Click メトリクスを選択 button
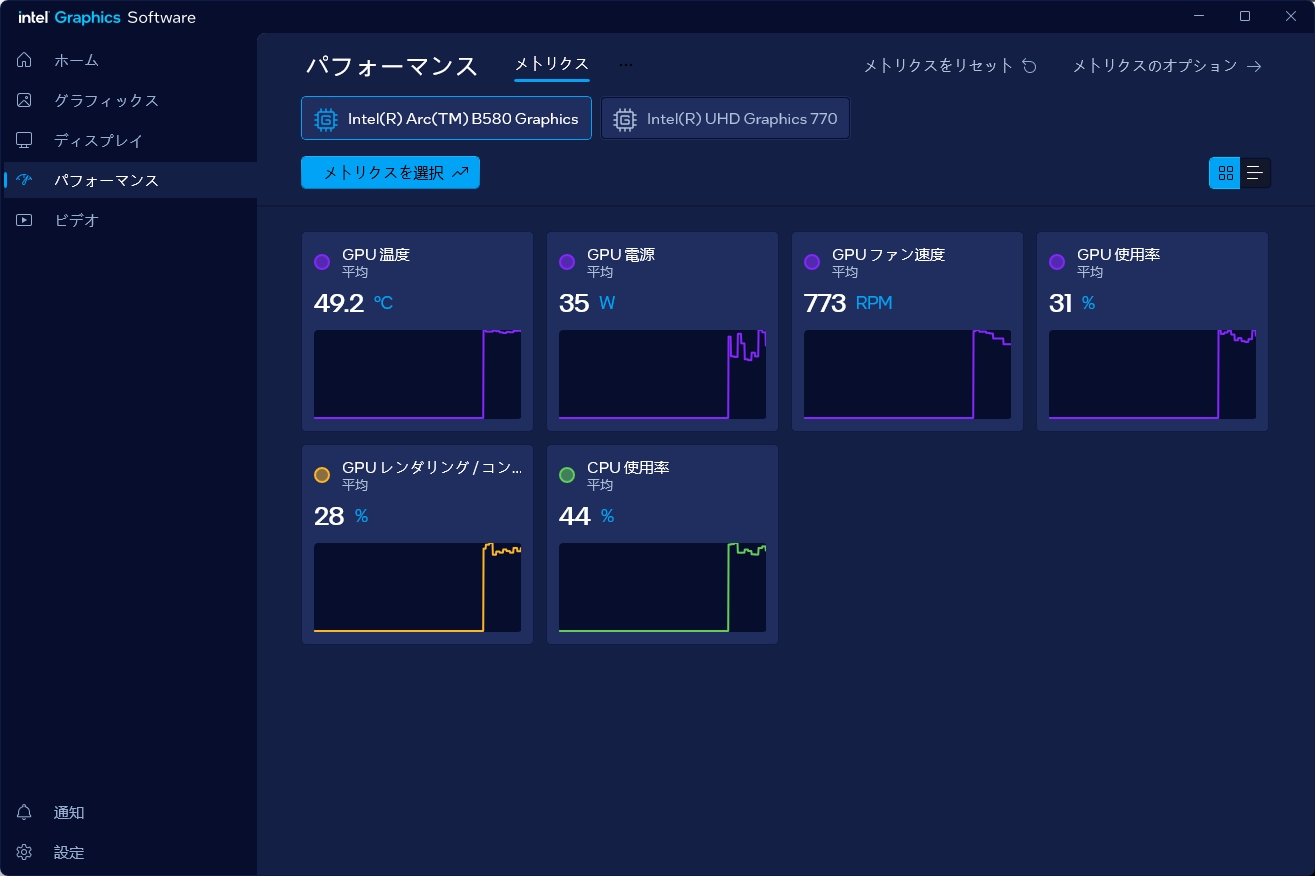 click(390, 172)
